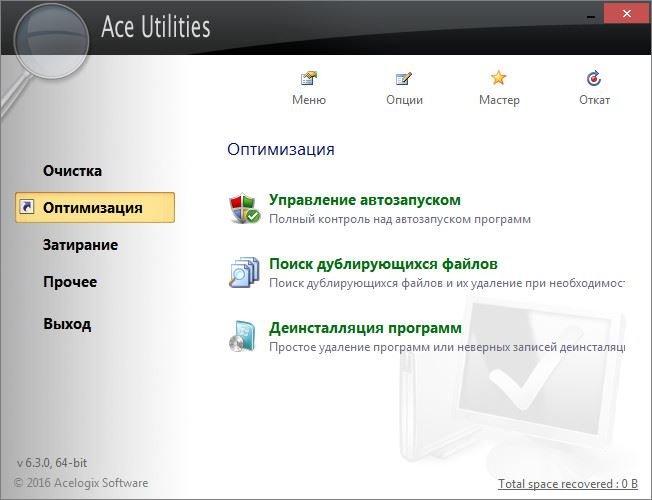Choose Выход to exit

click(x=67, y=324)
